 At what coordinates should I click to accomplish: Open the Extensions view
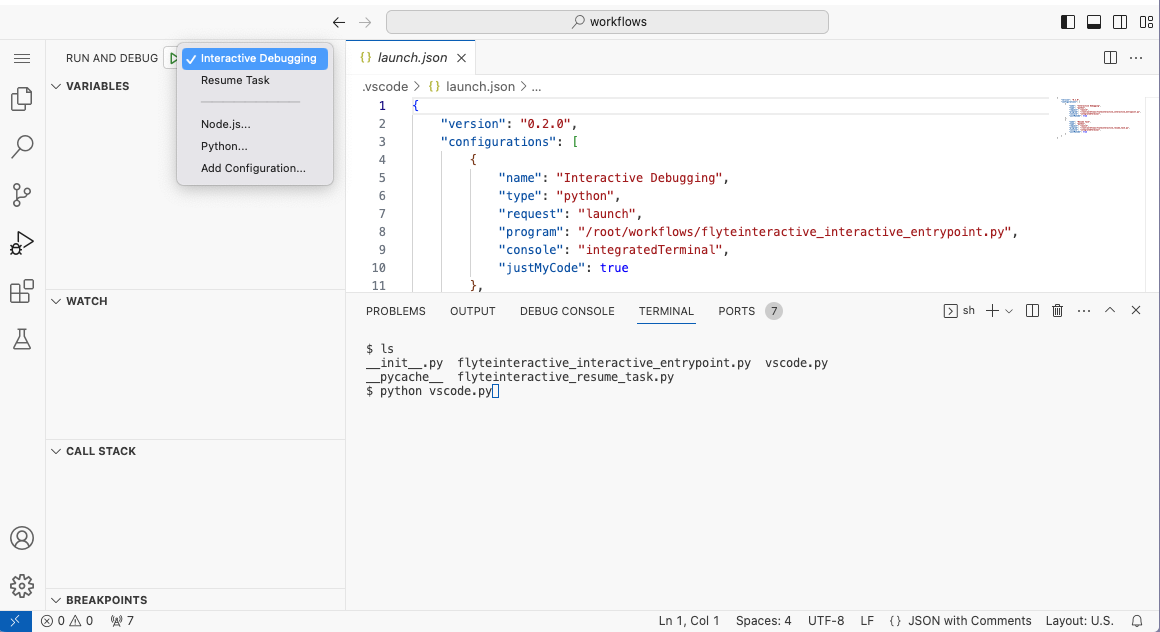[x=22, y=291]
